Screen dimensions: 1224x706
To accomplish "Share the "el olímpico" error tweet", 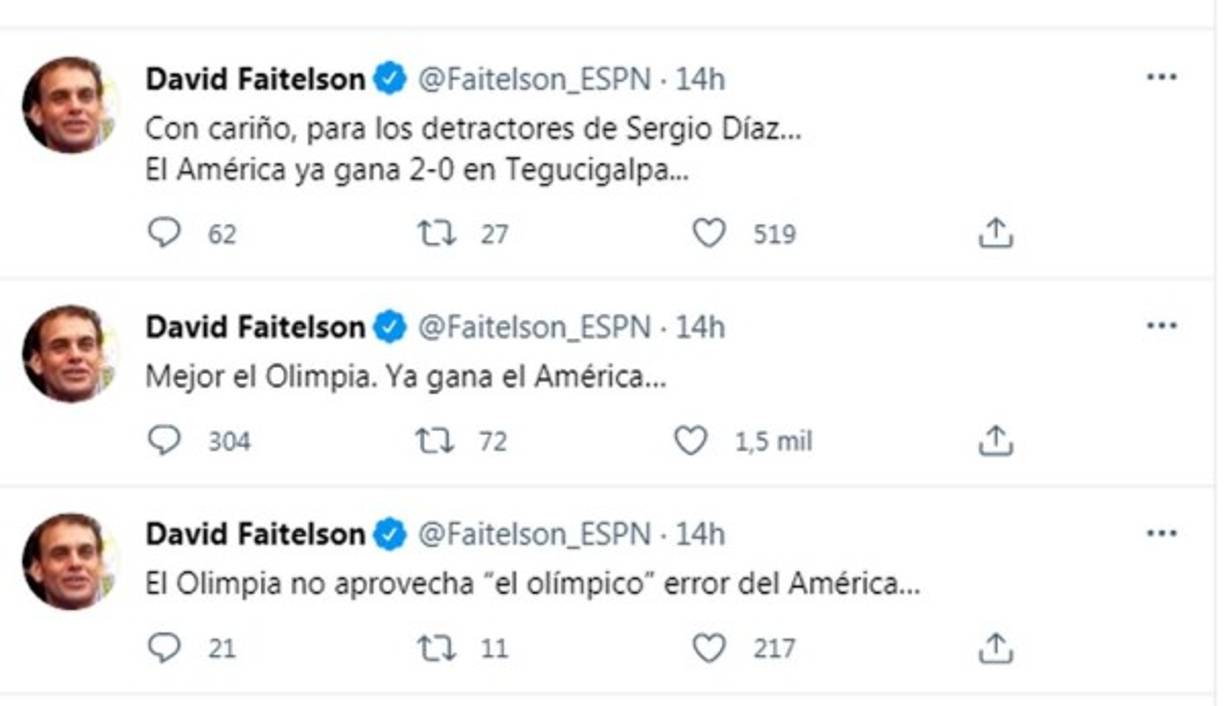I will [995, 648].
